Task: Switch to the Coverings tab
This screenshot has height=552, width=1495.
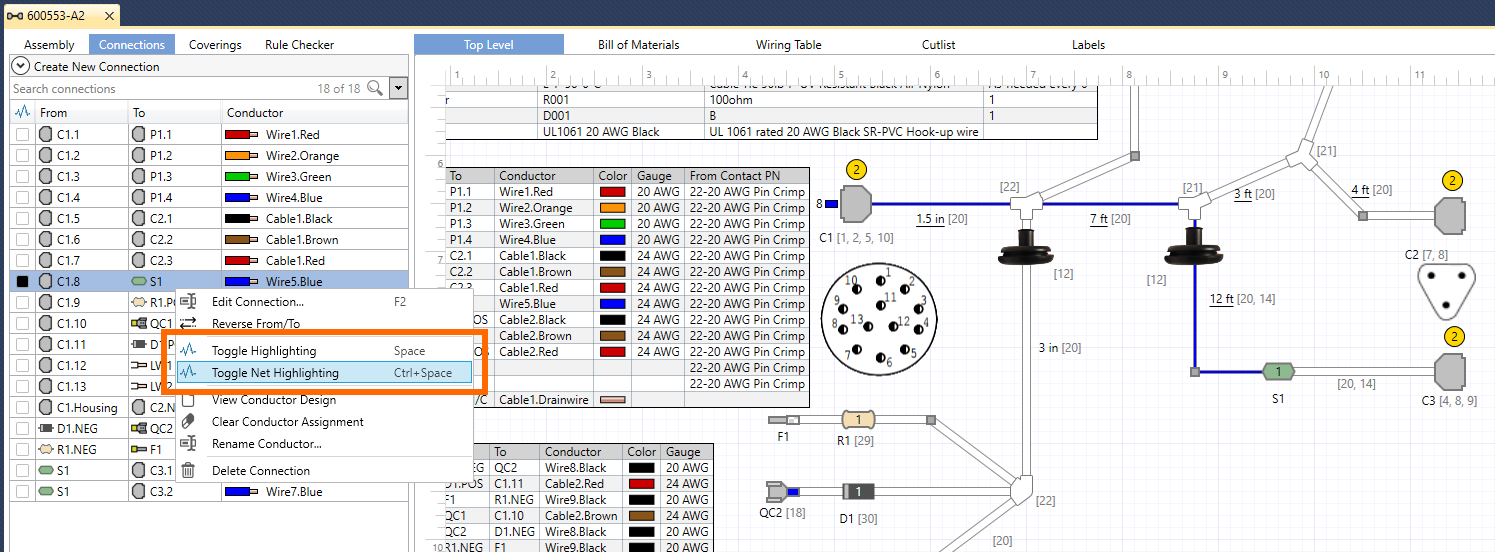Action: click(x=215, y=44)
